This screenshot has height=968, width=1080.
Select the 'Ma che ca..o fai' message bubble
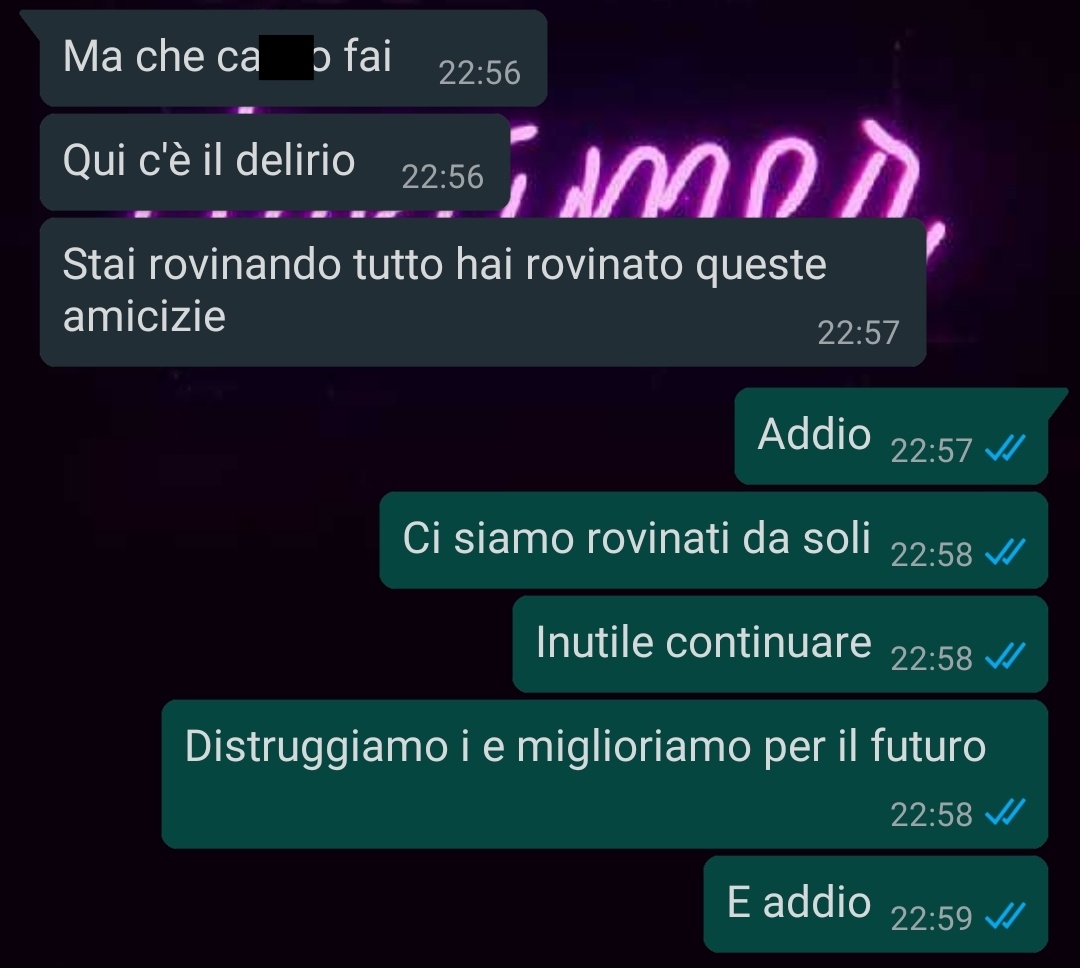[293, 59]
